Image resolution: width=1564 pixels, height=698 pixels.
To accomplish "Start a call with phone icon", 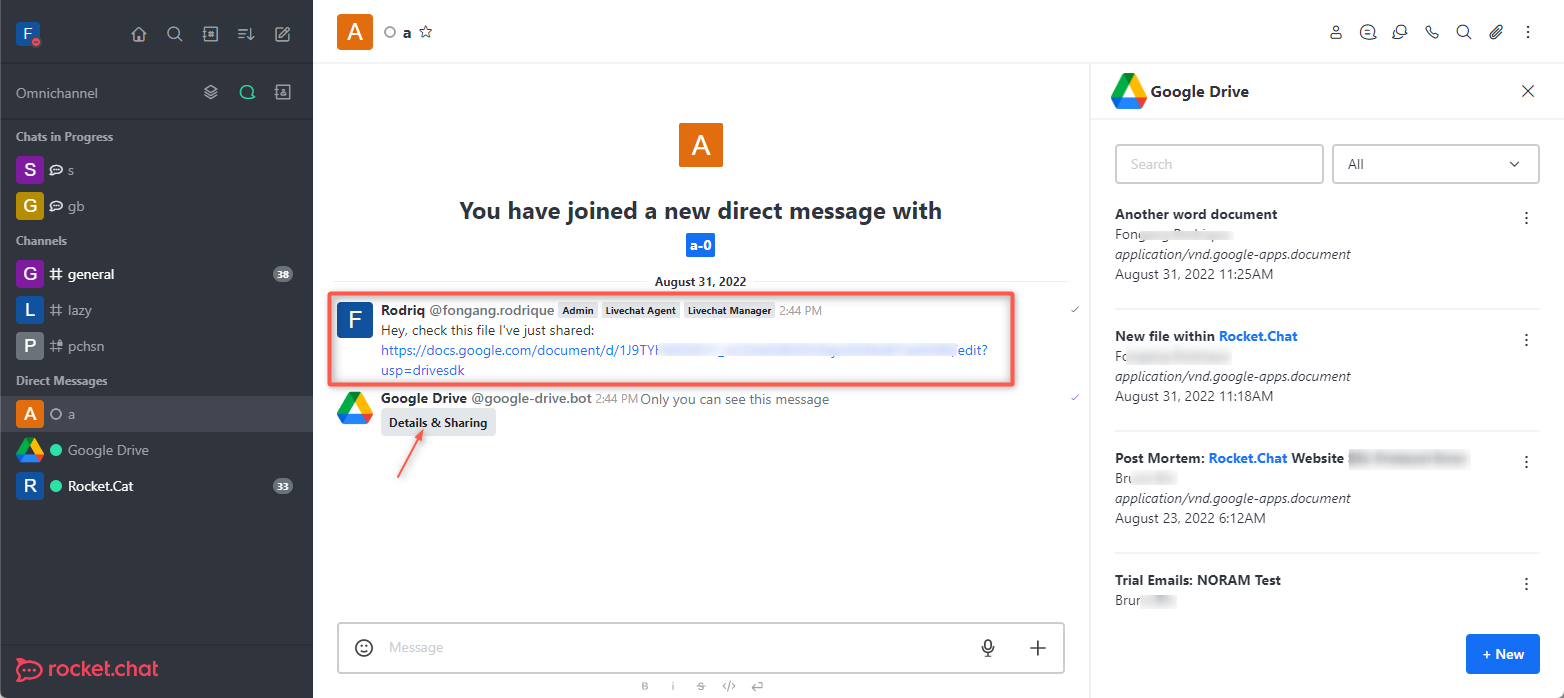I will pyautogui.click(x=1432, y=32).
